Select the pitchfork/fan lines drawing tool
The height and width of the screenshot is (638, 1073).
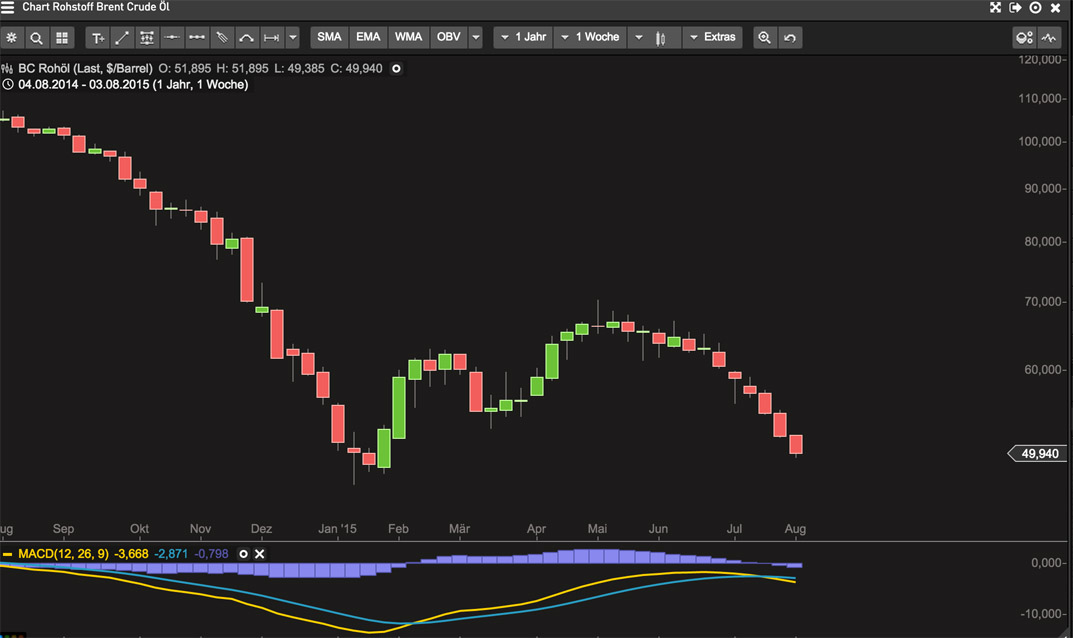click(x=222, y=38)
